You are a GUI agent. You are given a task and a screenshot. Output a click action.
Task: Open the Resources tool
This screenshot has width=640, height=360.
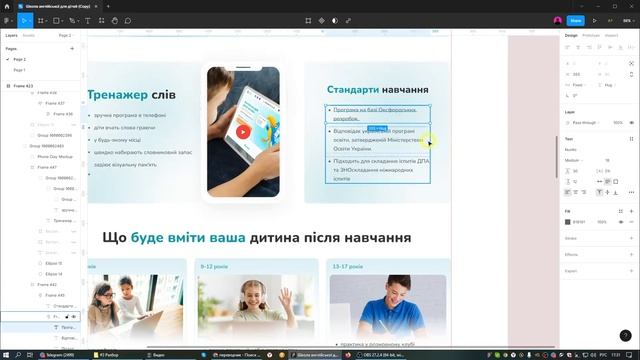[x=101, y=21]
